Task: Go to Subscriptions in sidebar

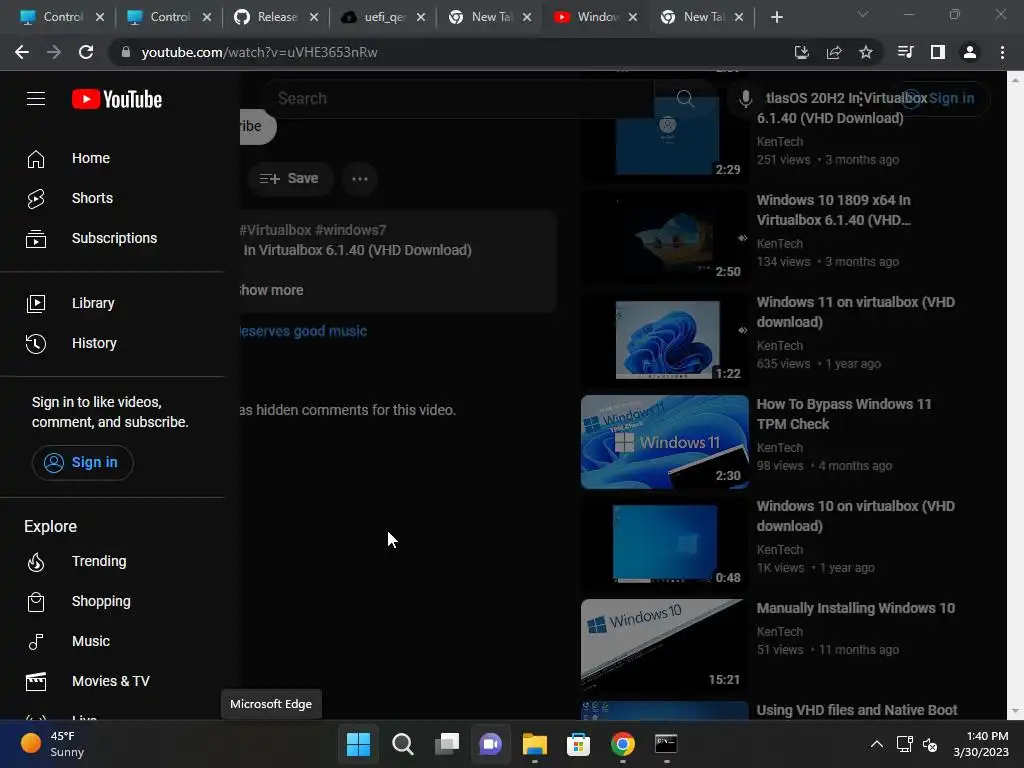Action: coord(112,238)
